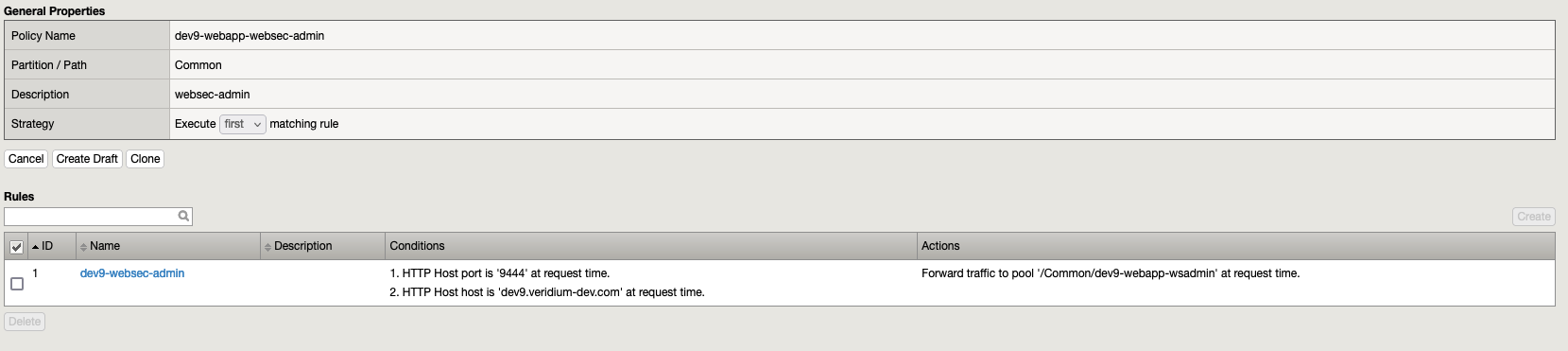1568x351 pixels.
Task: Focus the Rules search input field
Action: pos(91,217)
